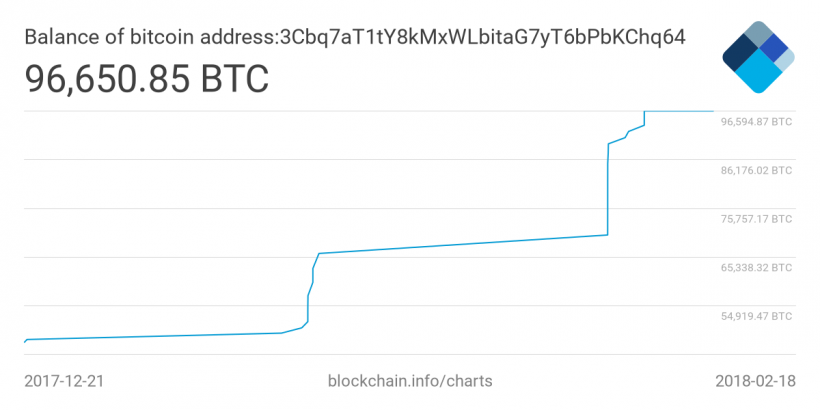The image size is (820, 410).
Task: Click the long sloped segment between the jumps
Action: pos(460,245)
